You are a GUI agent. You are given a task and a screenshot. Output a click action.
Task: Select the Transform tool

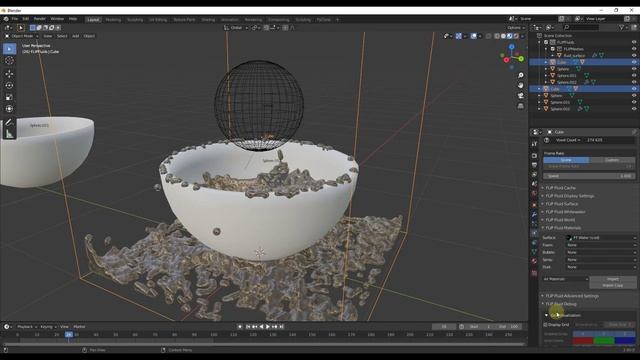pos(9,109)
